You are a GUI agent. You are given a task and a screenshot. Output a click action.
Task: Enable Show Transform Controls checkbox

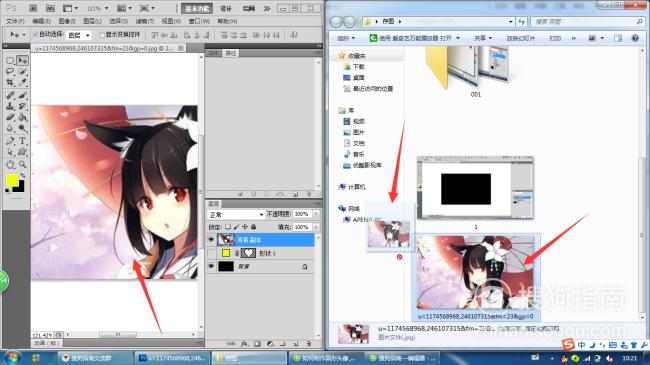click(102, 35)
